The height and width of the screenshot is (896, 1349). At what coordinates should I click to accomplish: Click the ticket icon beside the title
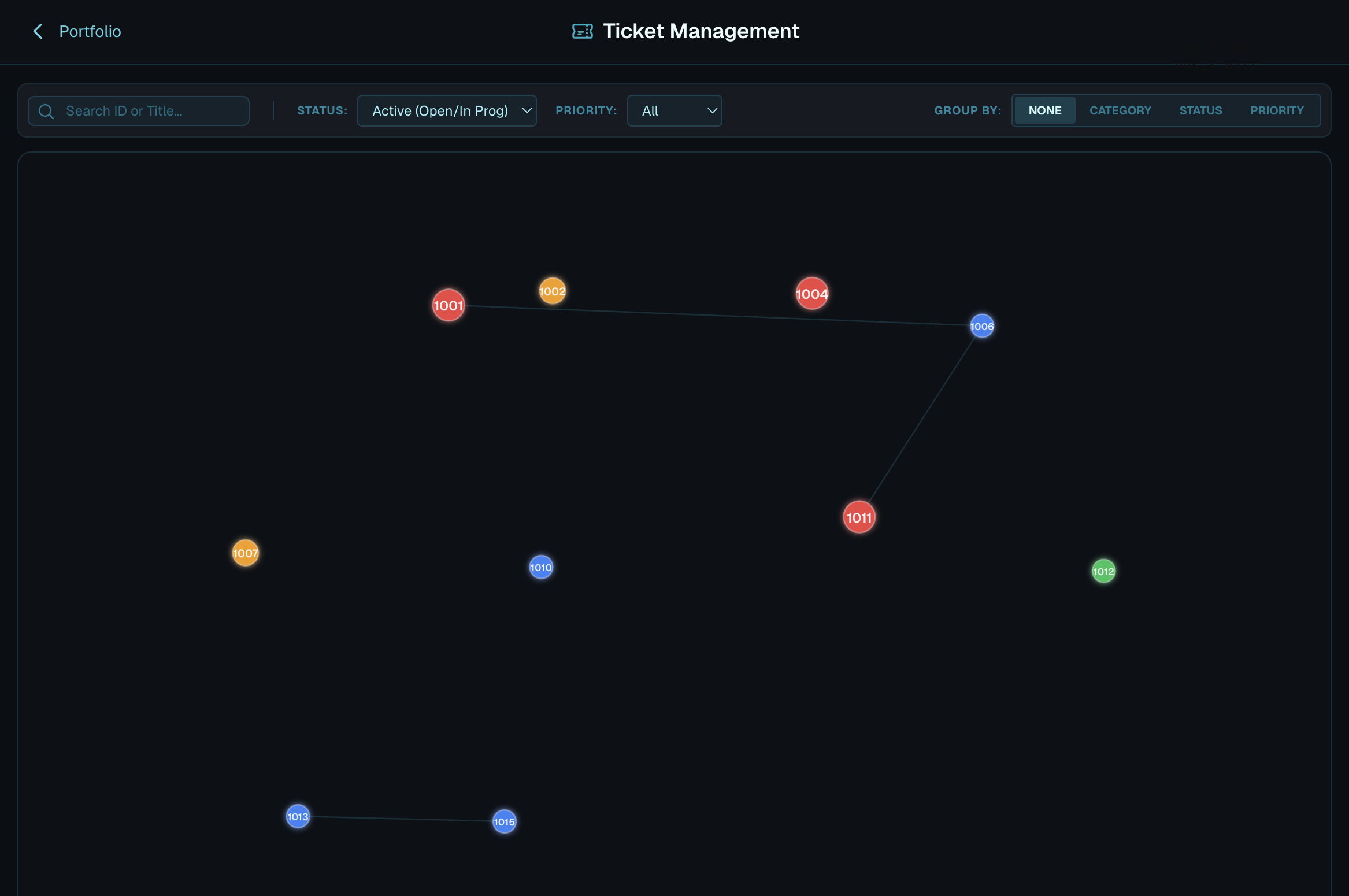point(582,31)
